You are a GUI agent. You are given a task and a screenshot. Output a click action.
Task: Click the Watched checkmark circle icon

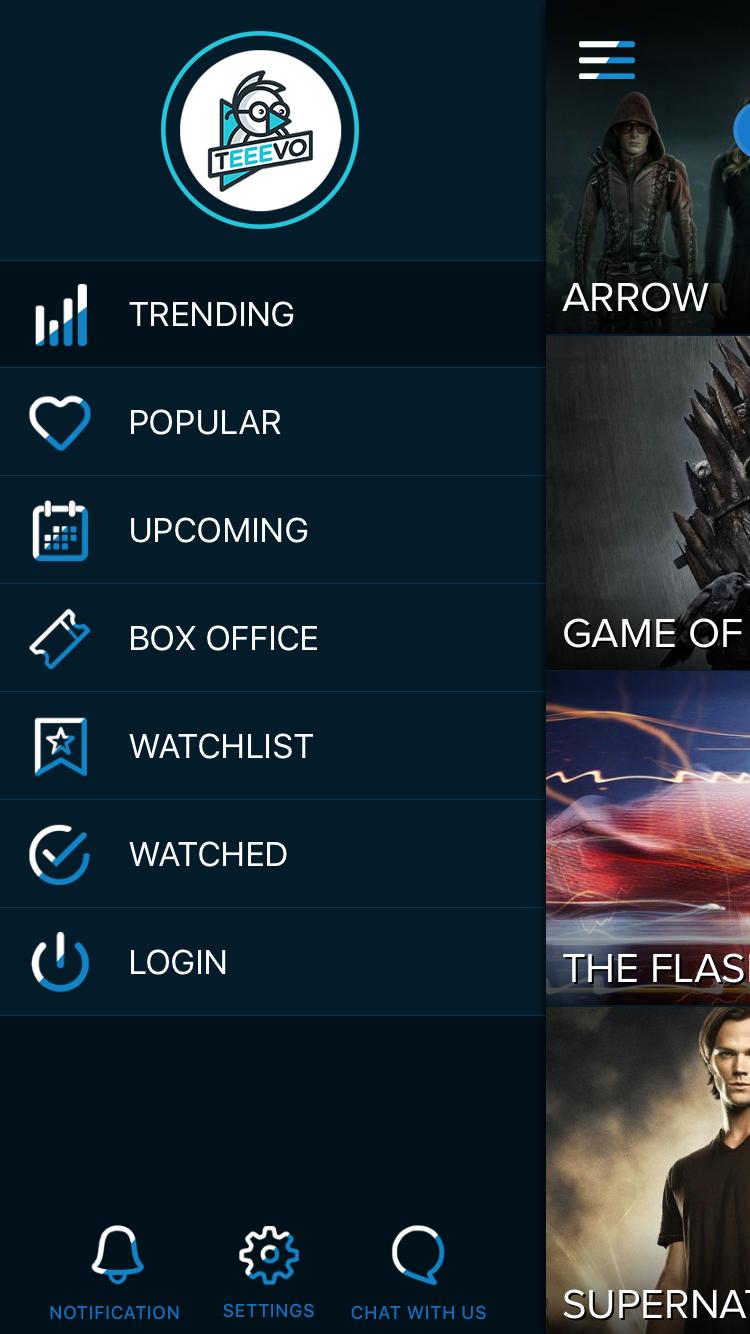[60, 855]
